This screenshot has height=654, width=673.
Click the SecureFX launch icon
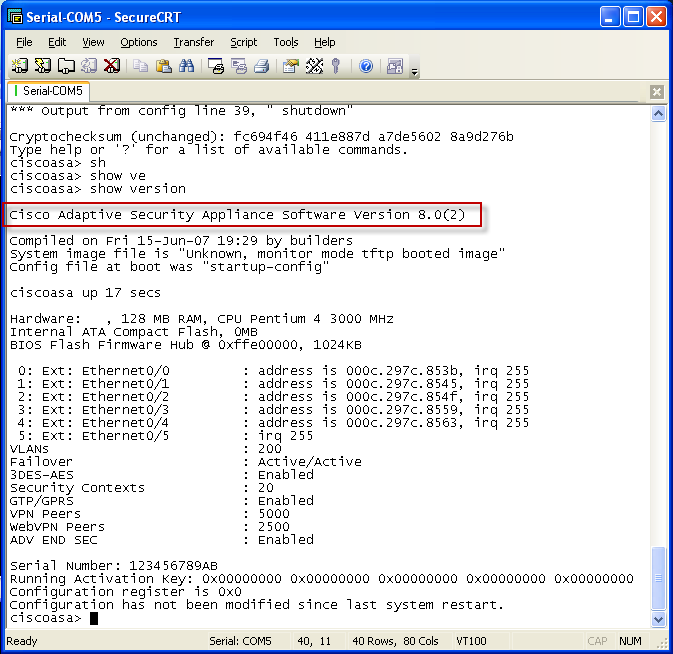point(395,66)
